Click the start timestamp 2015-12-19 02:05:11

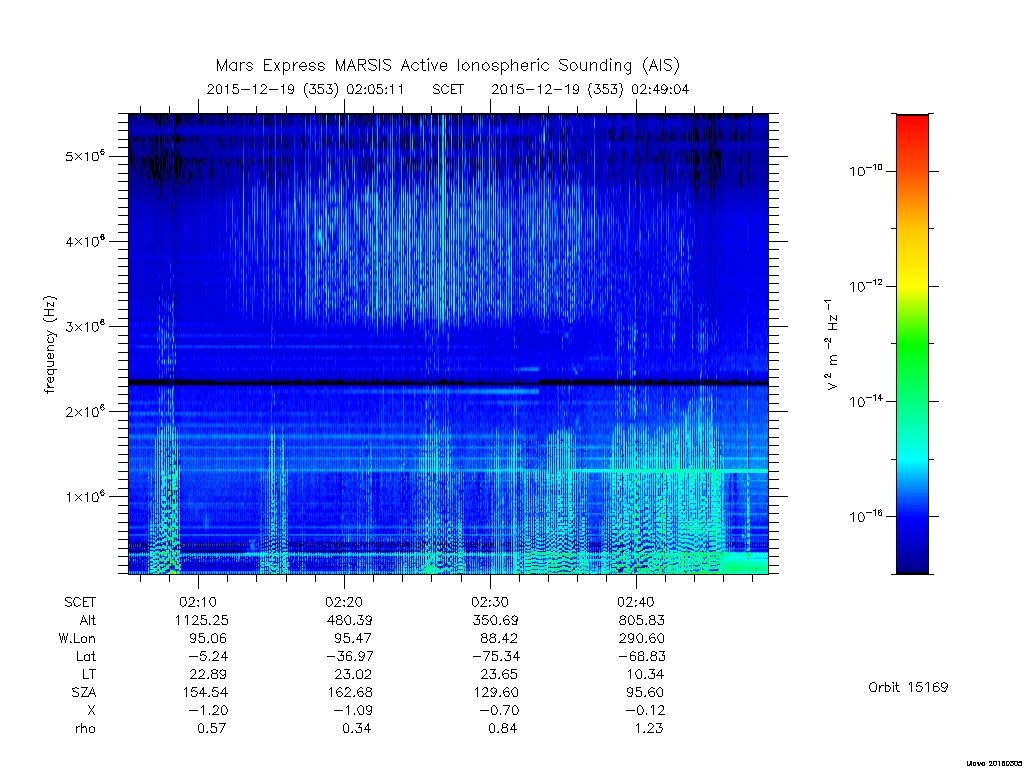pos(305,89)
